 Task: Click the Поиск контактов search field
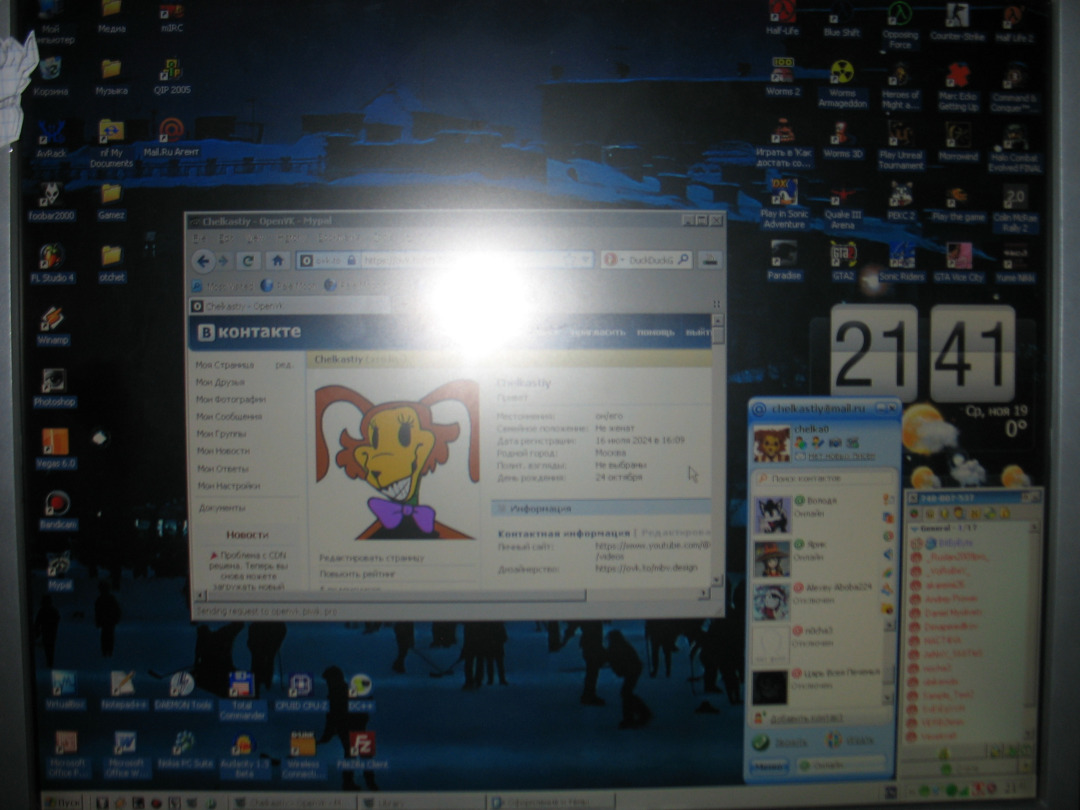[824, 478]
